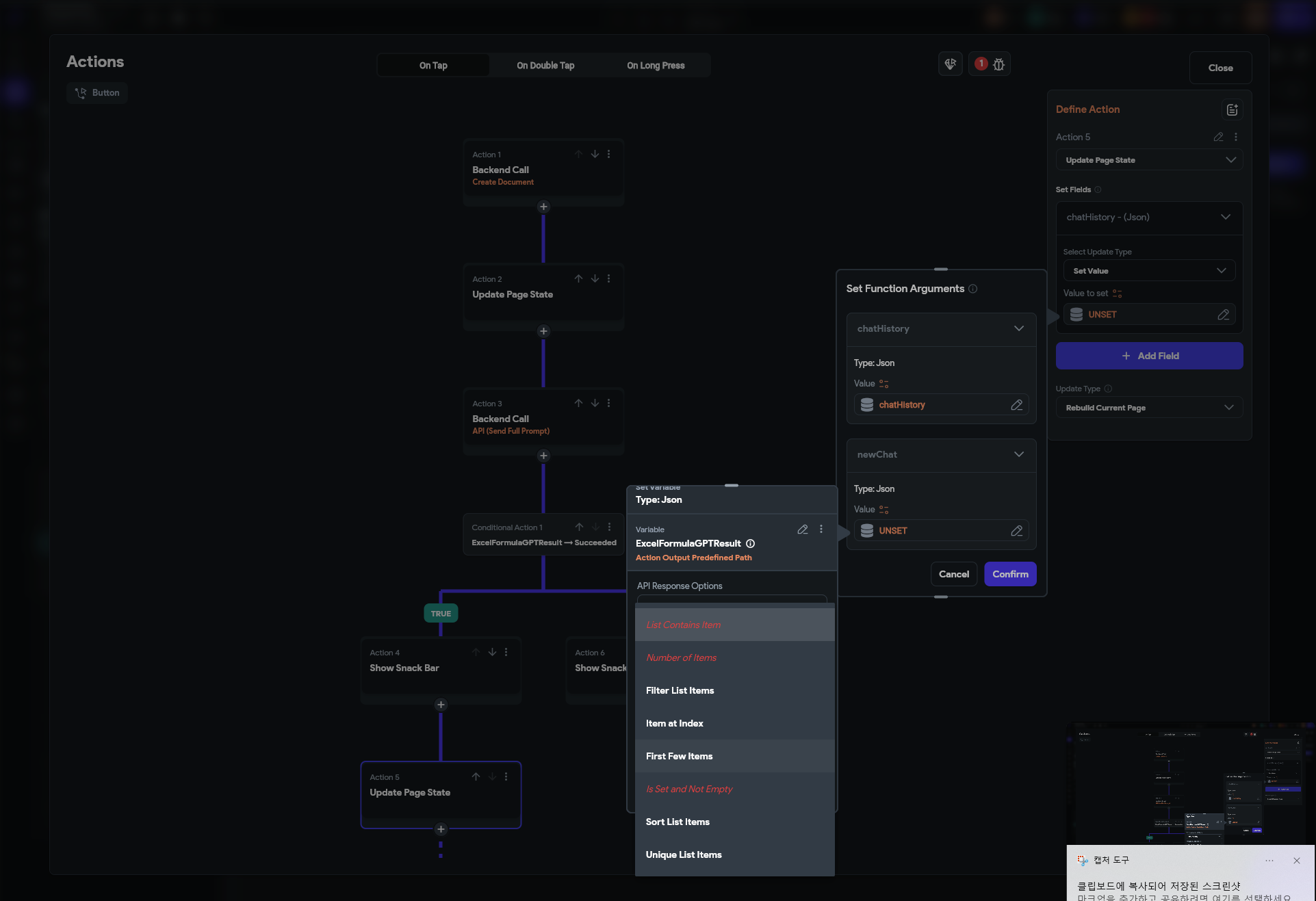The width and height of the screenshot is (1316, 901).
Task: Choose Sort List Items from the options list
Action: pos(735,822)
